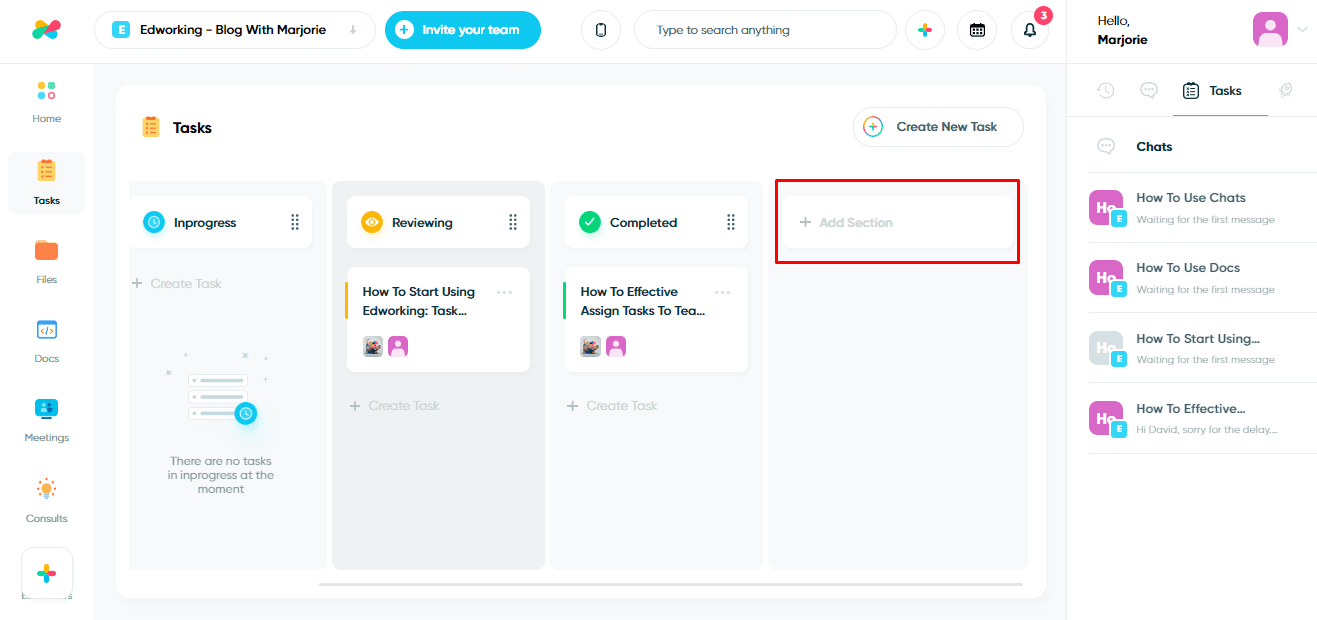Image resolution: width=1317 pixels, height=620 pixels.
Task: Open the rocket tab in right panel
Action: [1286, 90]
